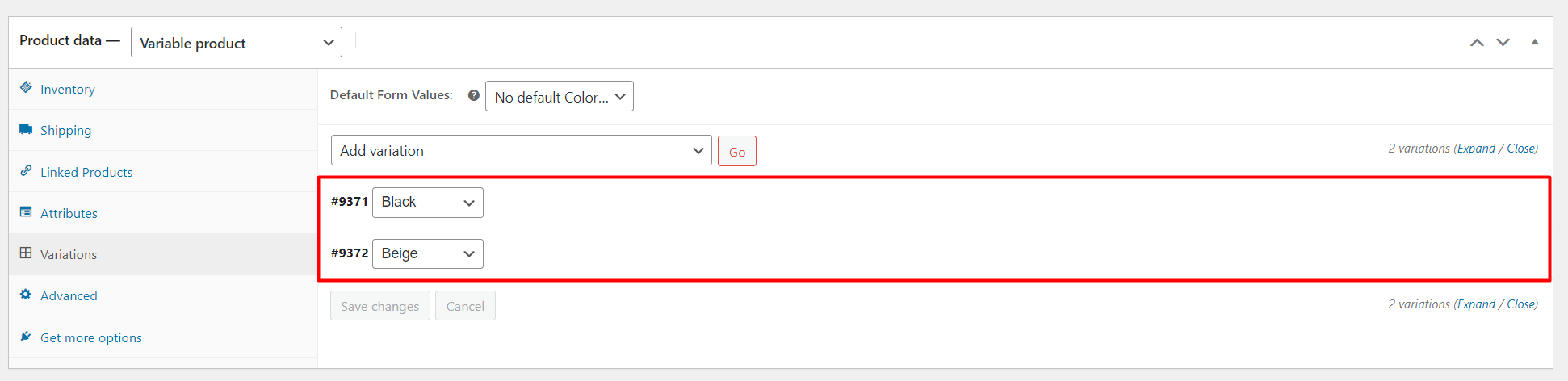Click the help icon beside Default Form Values
1568x381 pixels.
coord(474,95)
